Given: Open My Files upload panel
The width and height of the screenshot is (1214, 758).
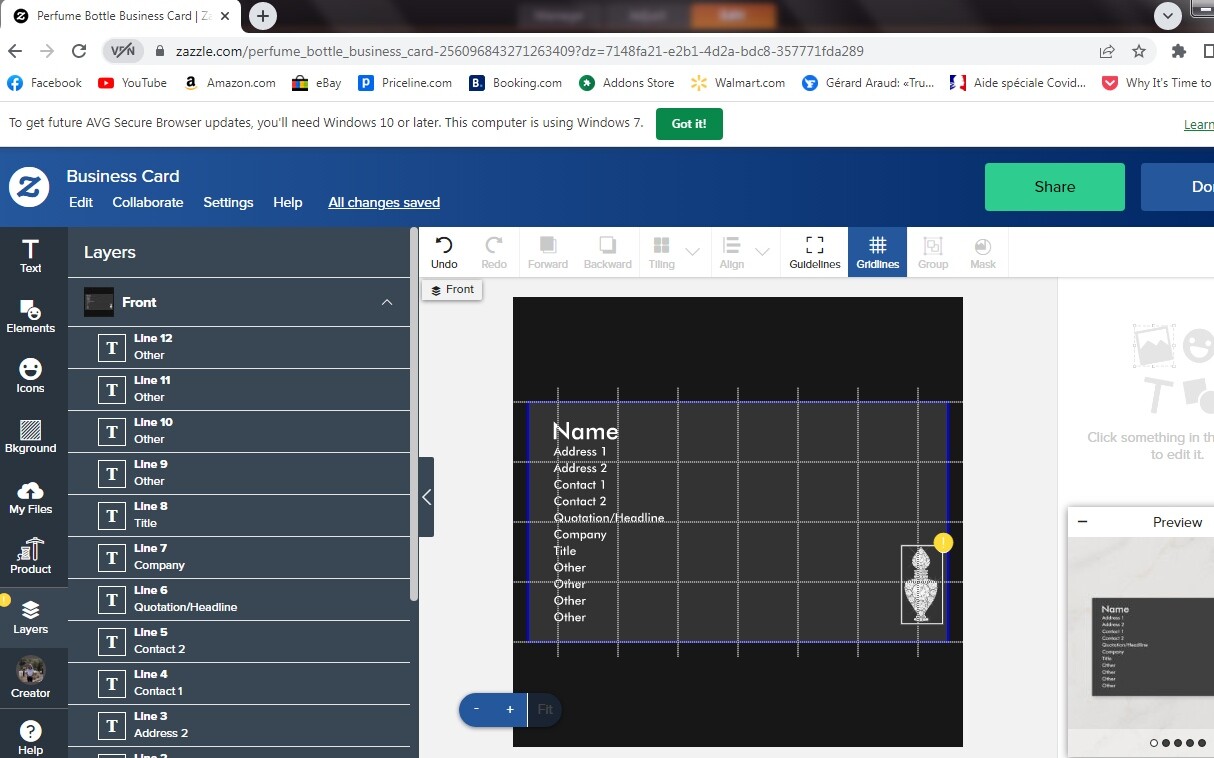Looking at the screenshot, I should click(31, 497).
